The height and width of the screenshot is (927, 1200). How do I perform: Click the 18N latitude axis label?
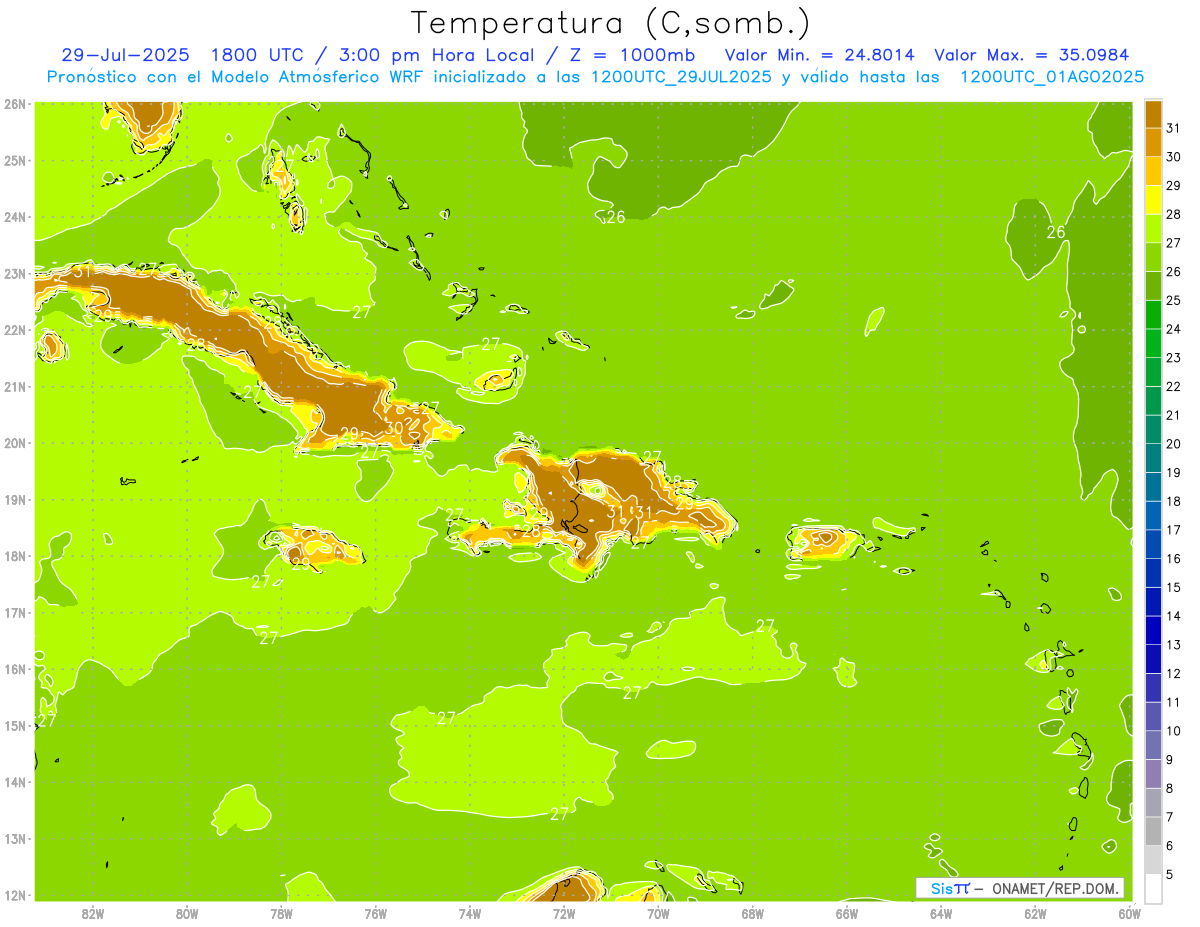tap(15, 556)
